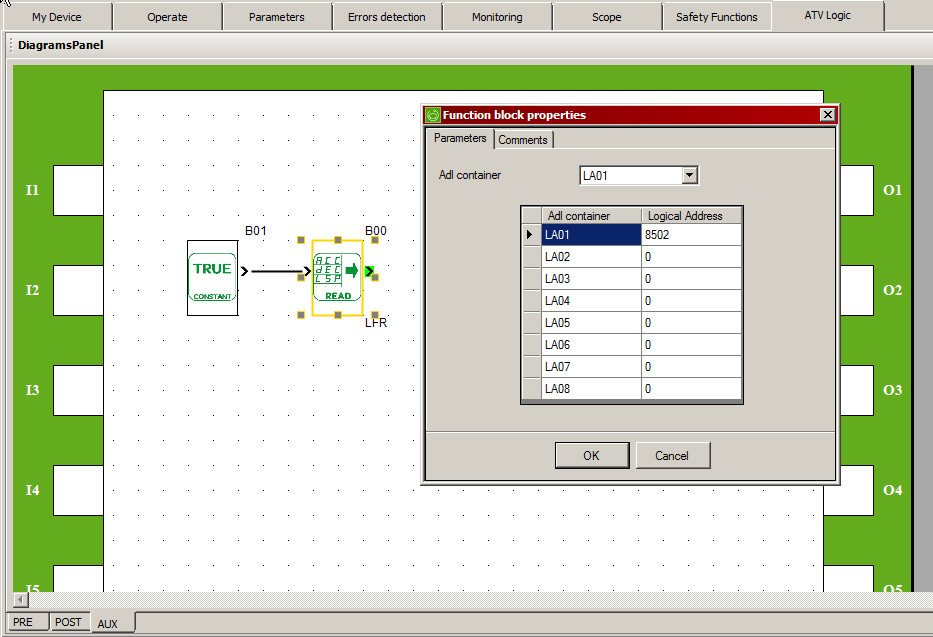The image size is (933, 637).
Task: Click the I3 input terminal box
Action: 79,390
